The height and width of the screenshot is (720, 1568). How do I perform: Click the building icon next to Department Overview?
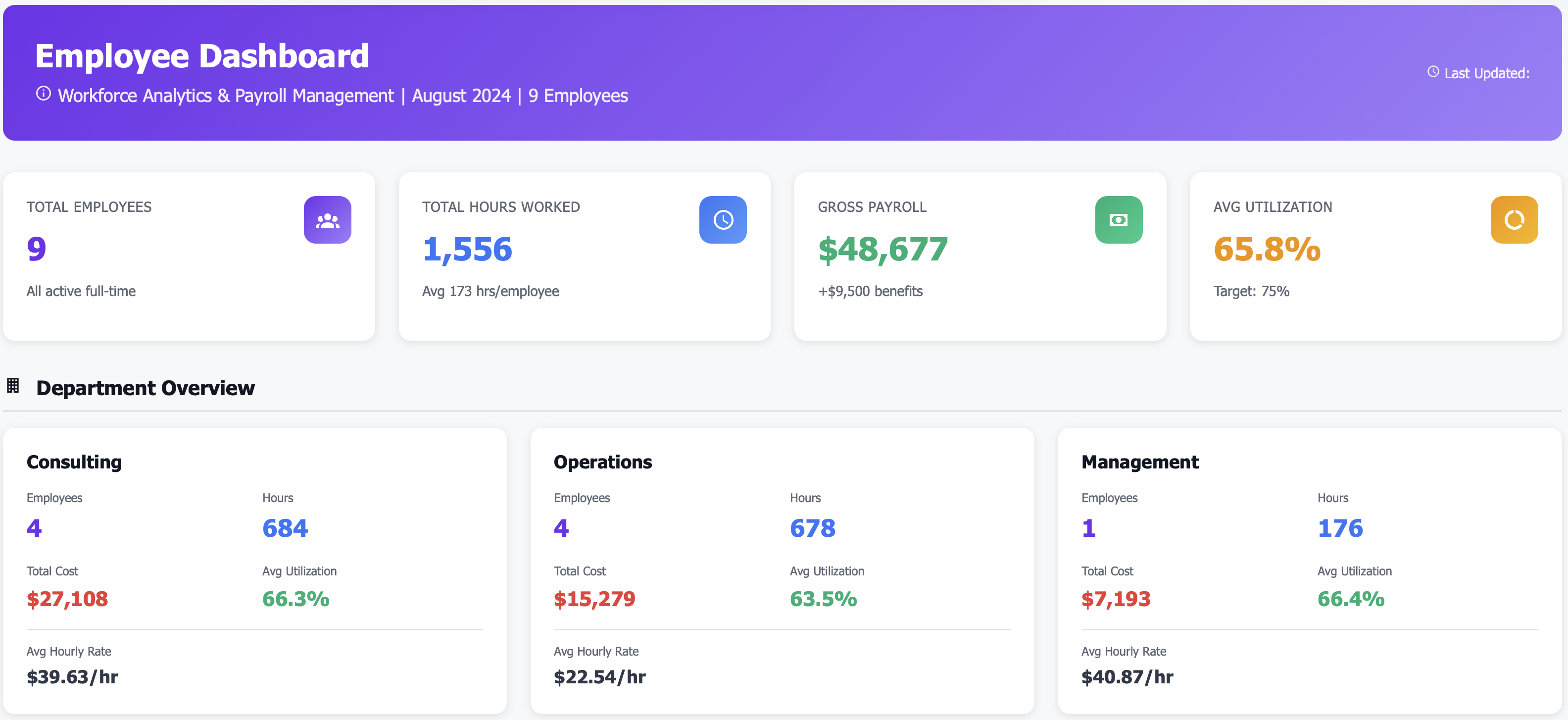12,386
